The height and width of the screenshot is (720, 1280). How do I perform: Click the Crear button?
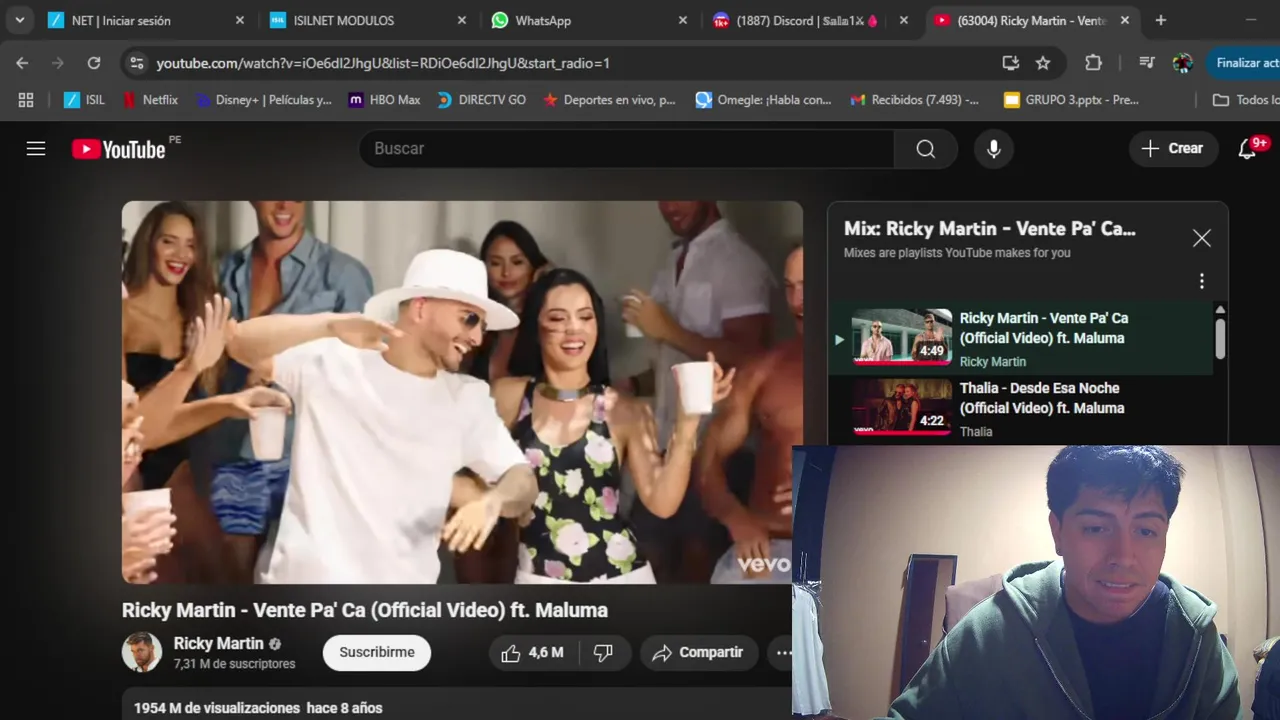pos(1173,149)
